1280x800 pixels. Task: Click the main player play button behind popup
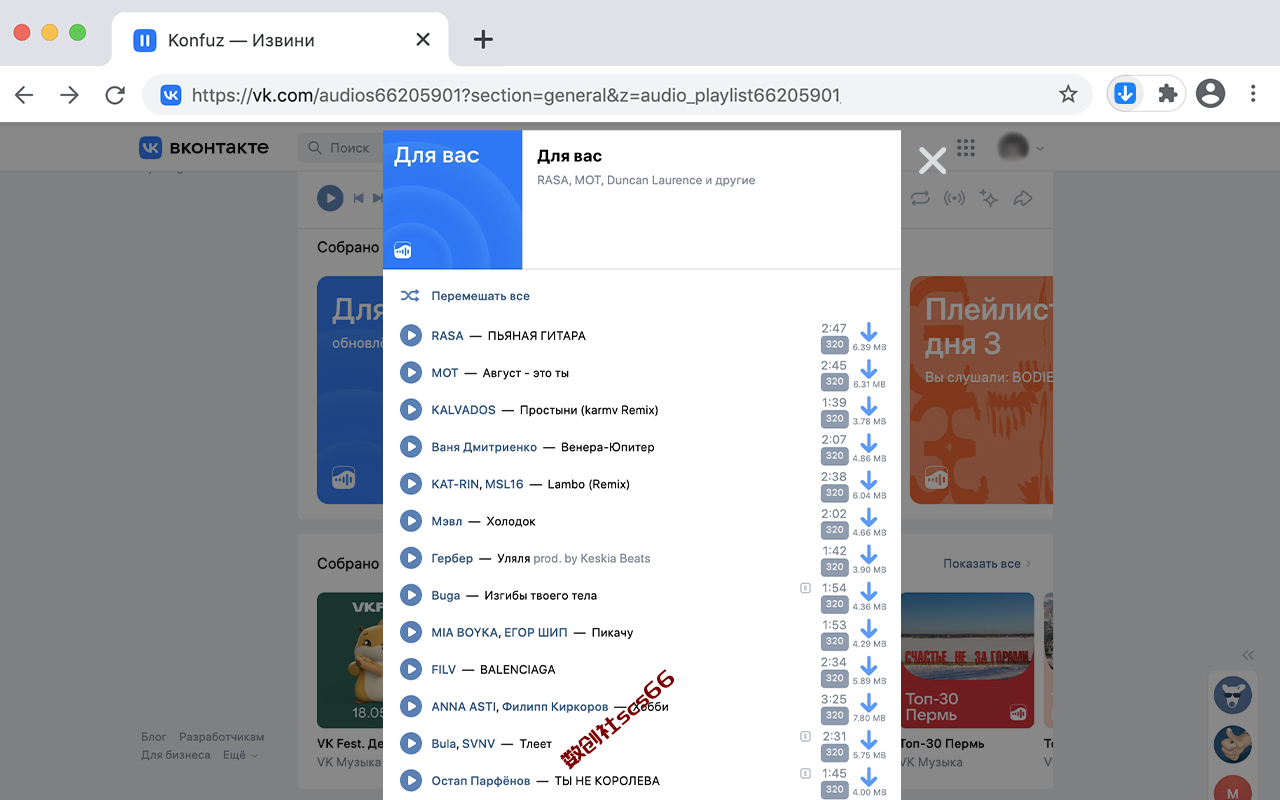[330, 198]
